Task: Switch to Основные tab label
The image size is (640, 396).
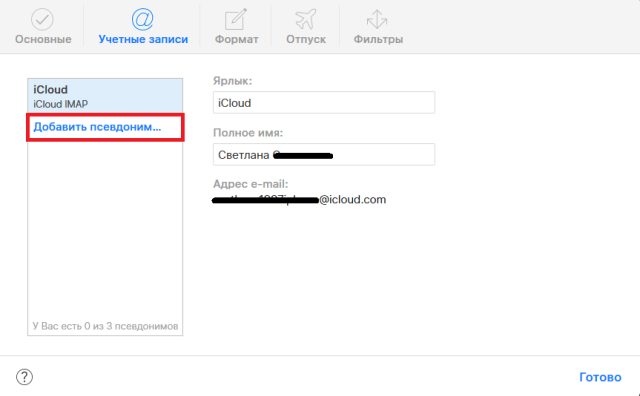Action: click(x=43, y=40)
